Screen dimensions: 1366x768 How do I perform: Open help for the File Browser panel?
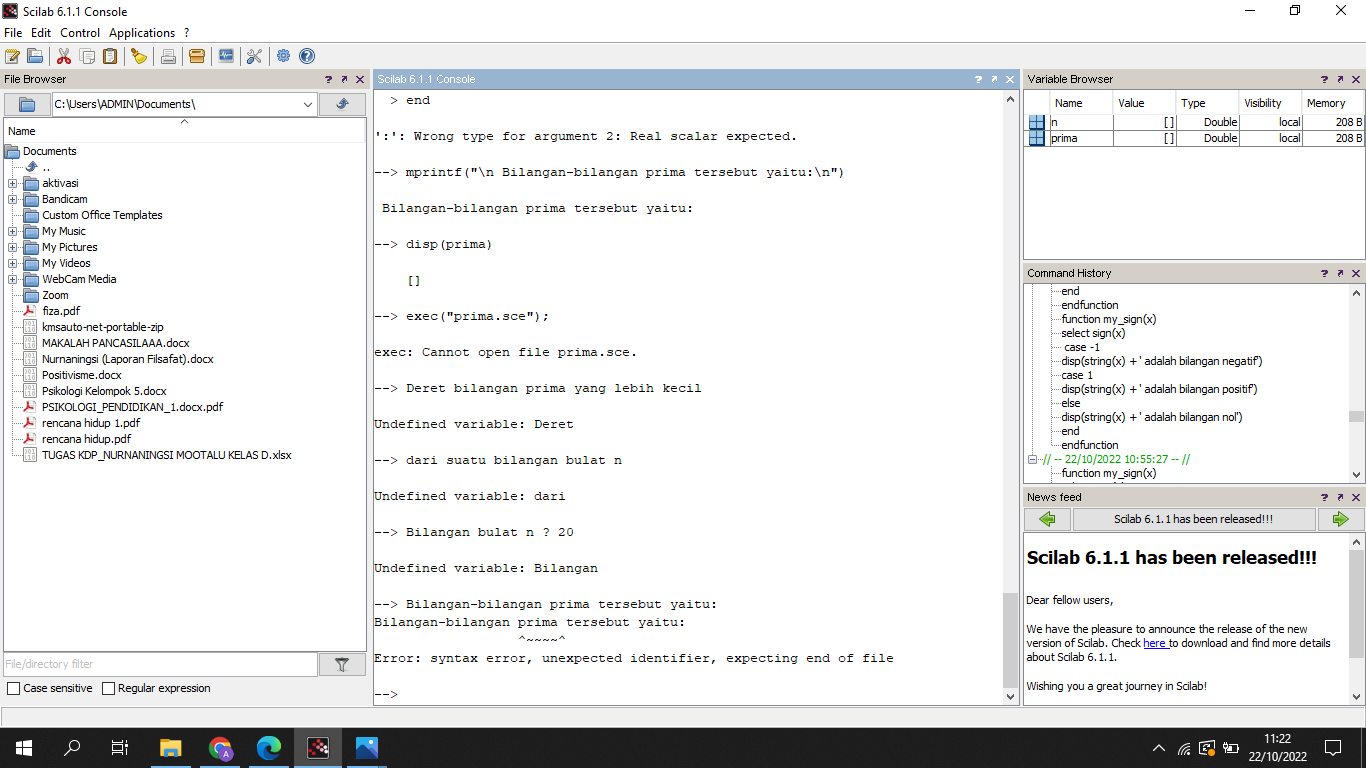(x=328, y=79)
